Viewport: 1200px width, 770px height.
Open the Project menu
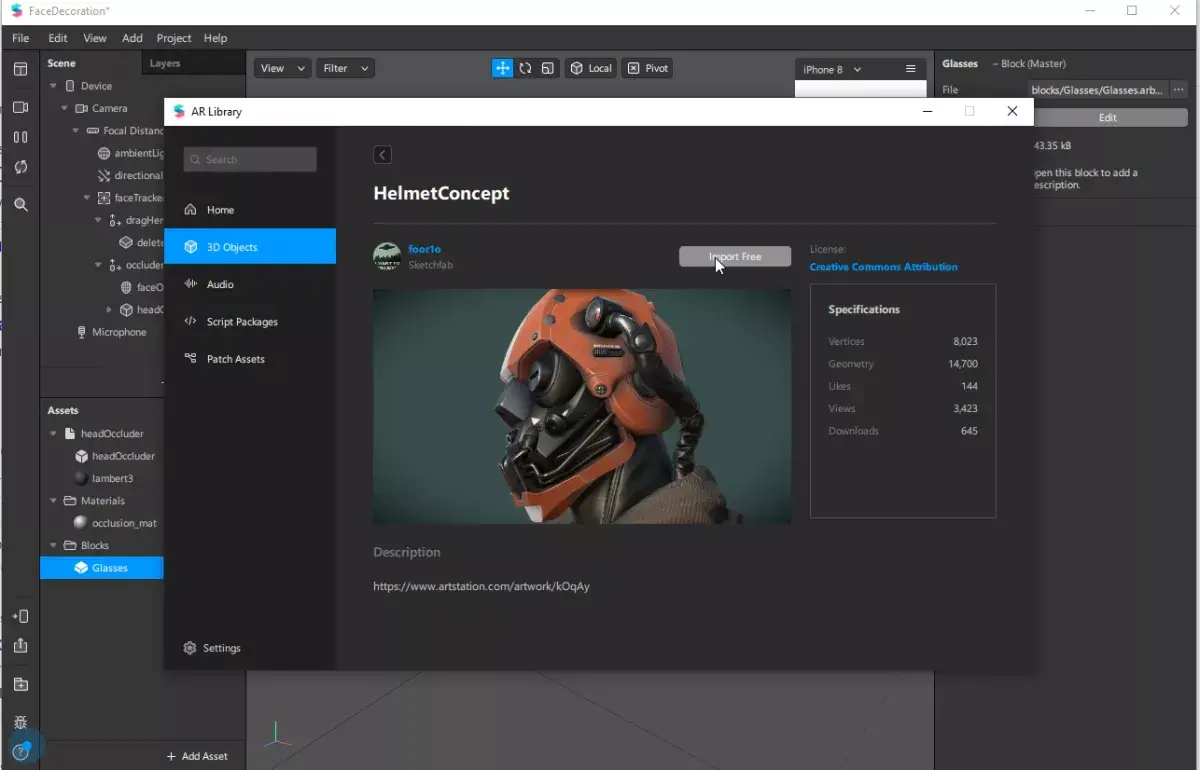coord(174,38)
